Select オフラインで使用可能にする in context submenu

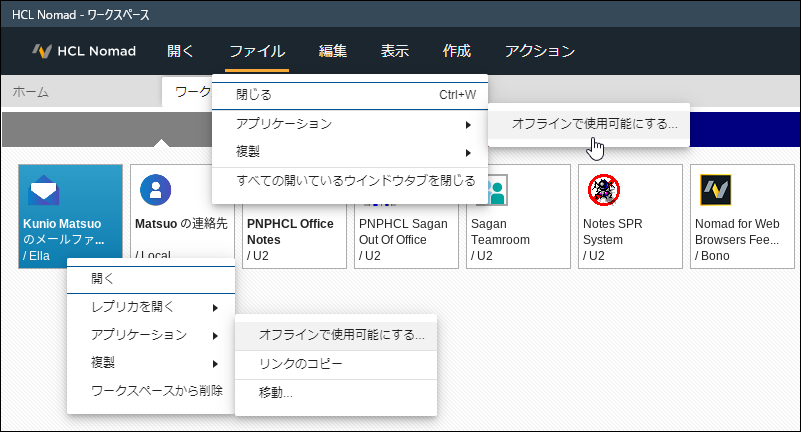click(x=336, y=335)
